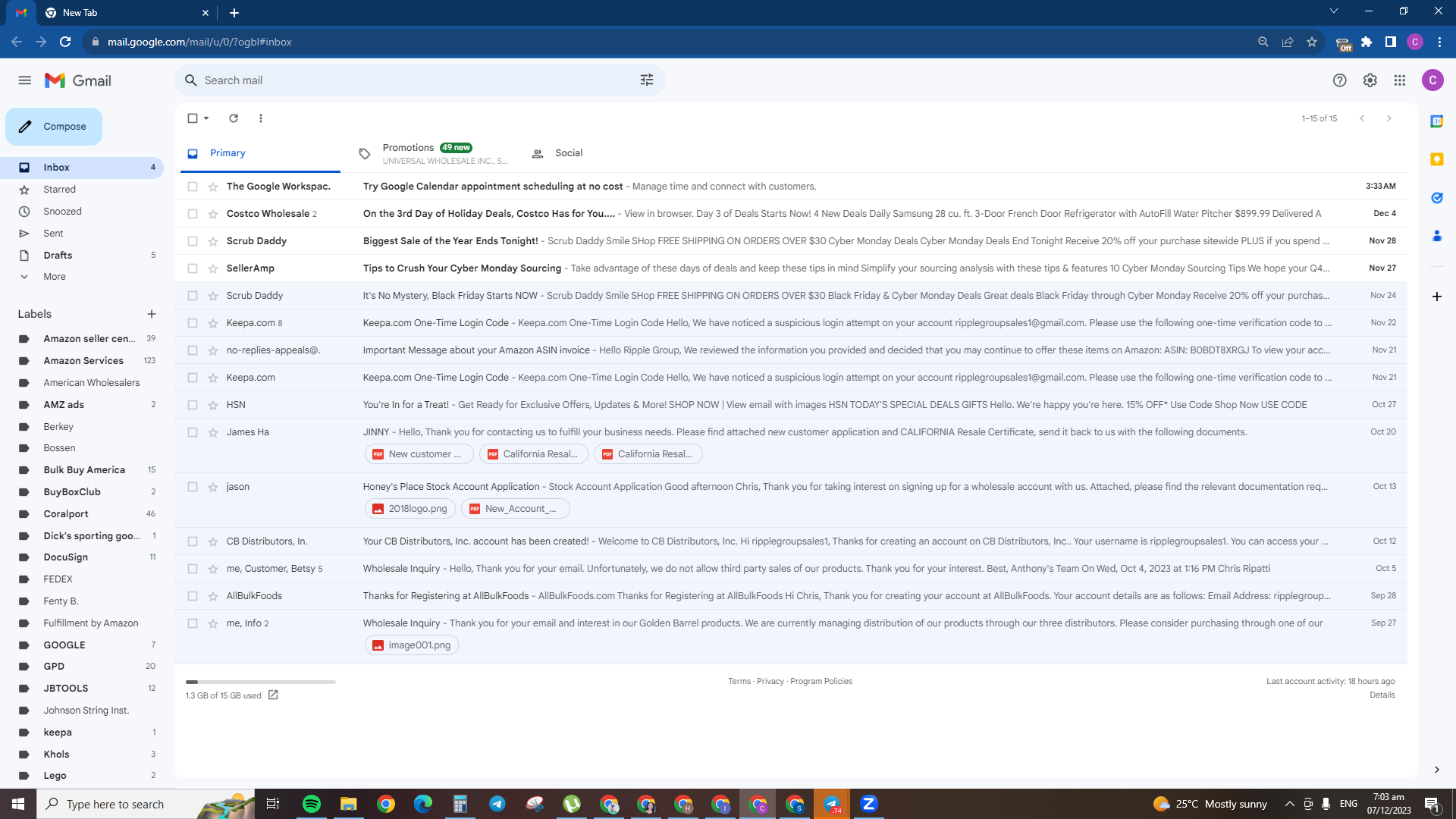Screen dimensions: 1456x819
Task: Show search options filter icon
Action: (x=647, y=80)
